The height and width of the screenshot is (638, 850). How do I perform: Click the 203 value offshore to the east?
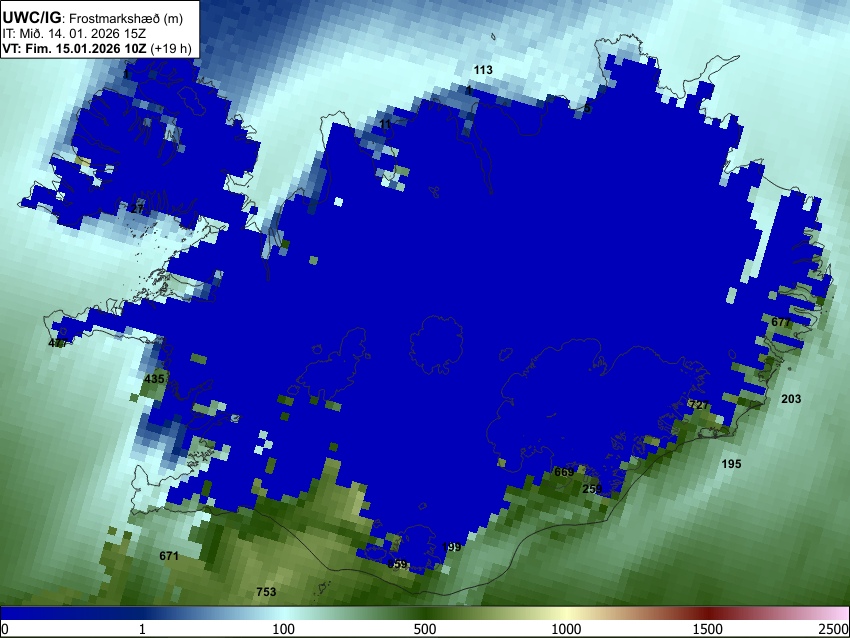pos(791,399)
